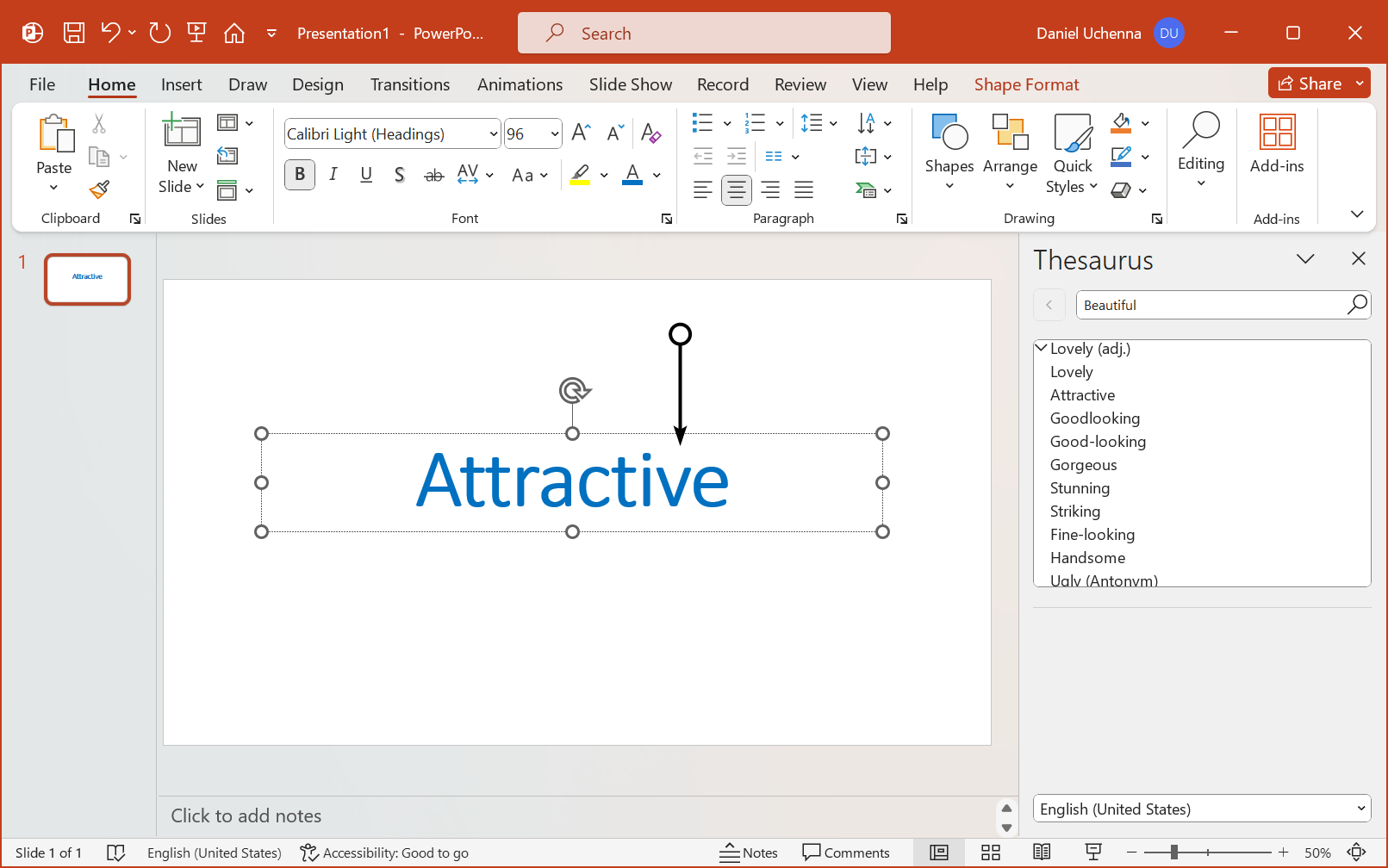This screenshot has height=868, width=1388.
Task: Click the Share button
Action: [x=1310, y=84]
